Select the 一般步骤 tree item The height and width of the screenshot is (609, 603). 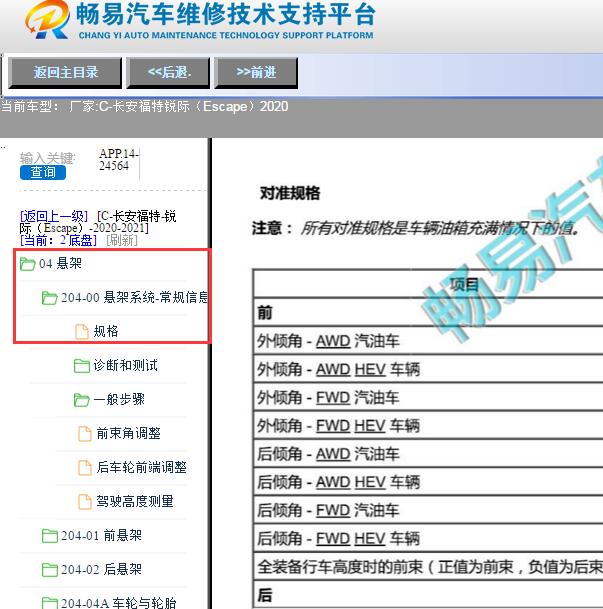click(119, 399)
